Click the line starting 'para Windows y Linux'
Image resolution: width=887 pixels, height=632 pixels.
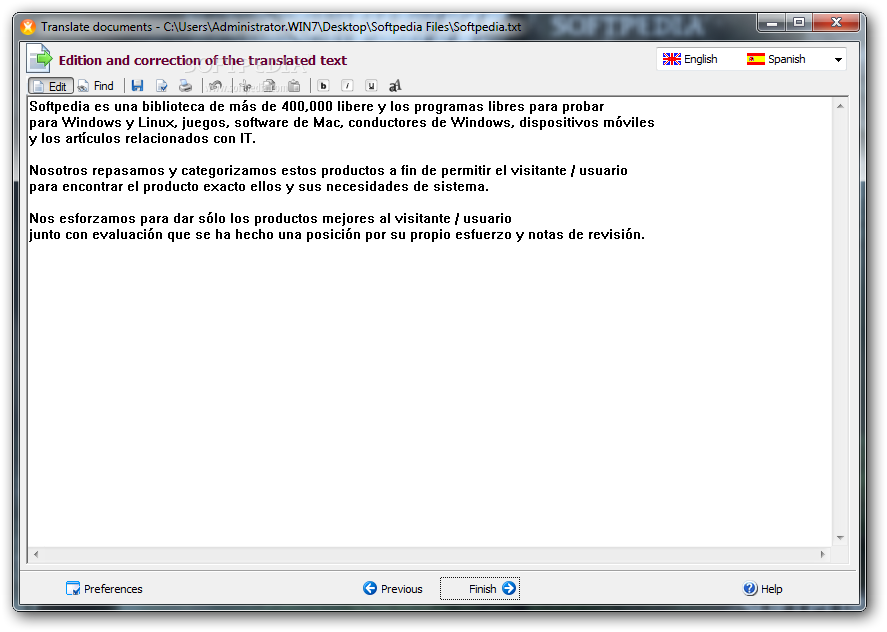pyautogui.click(x=342, y=123)
